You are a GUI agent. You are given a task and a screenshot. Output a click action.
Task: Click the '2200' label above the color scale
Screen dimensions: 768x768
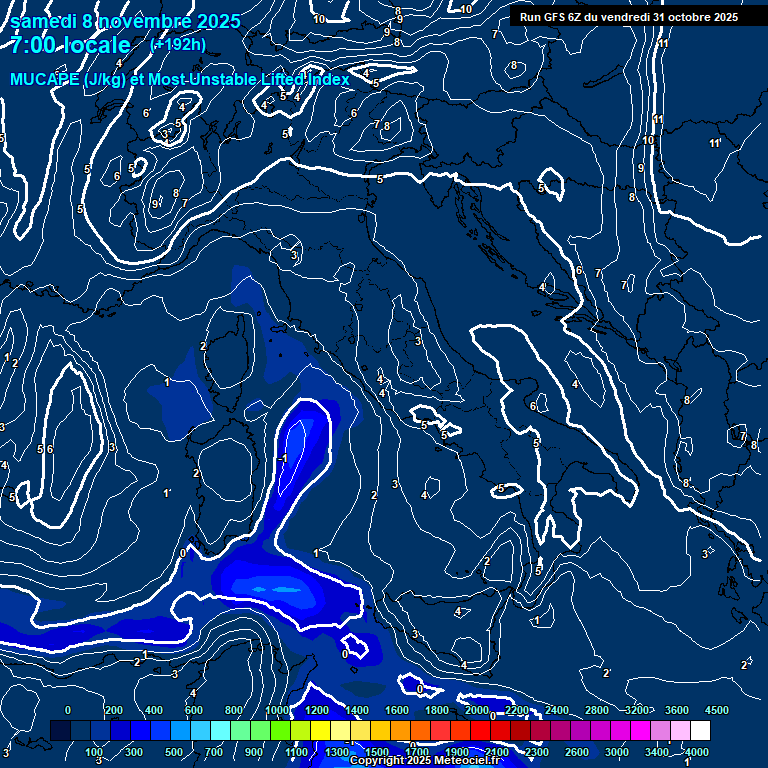(517, 710)
